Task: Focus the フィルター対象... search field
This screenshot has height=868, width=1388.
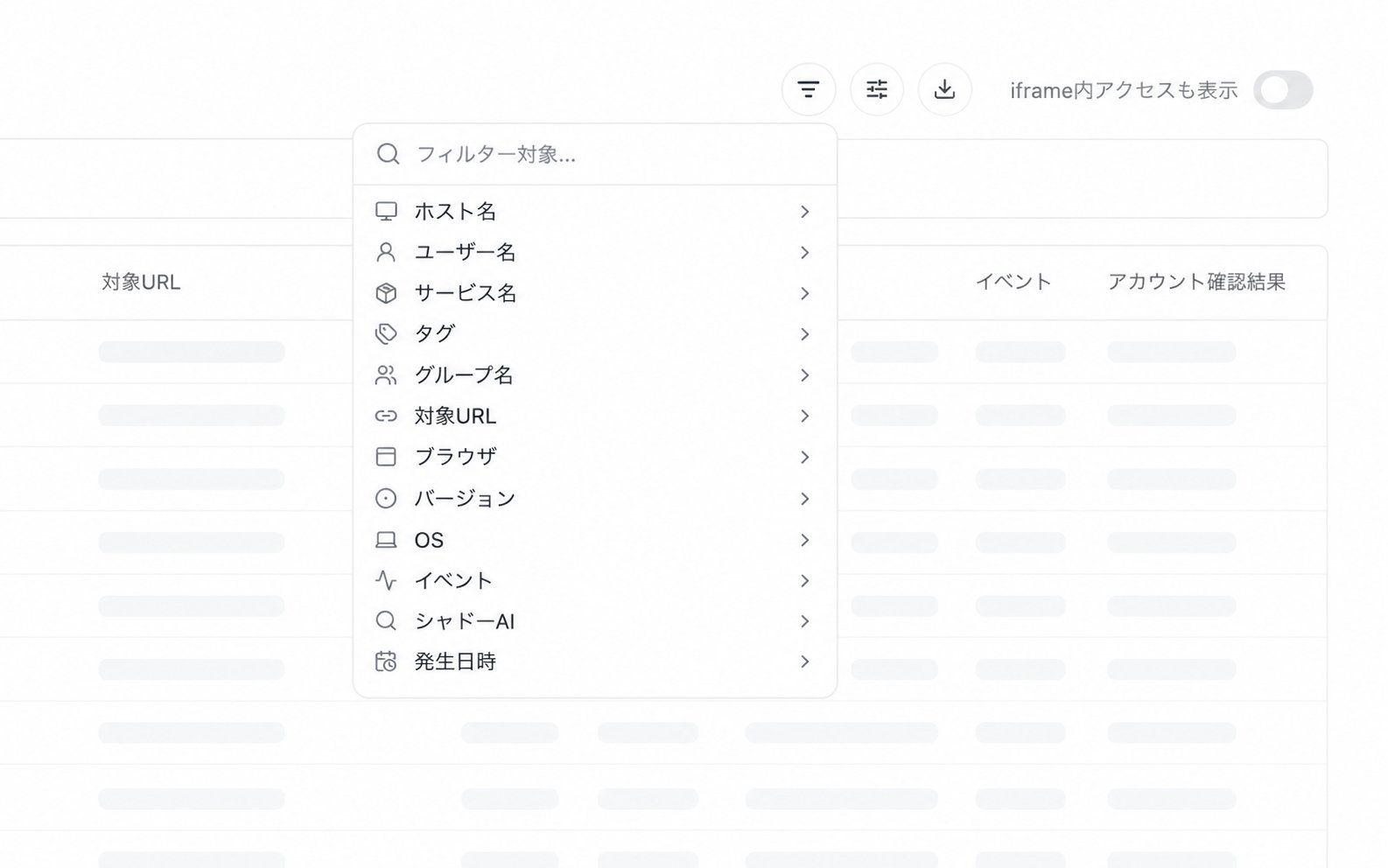Action: pyautogui.click(x=595, y=154)
